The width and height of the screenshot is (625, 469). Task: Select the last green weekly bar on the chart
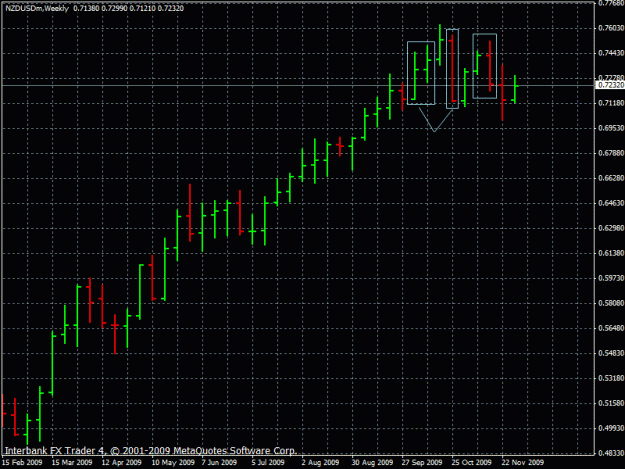point(515,89)
